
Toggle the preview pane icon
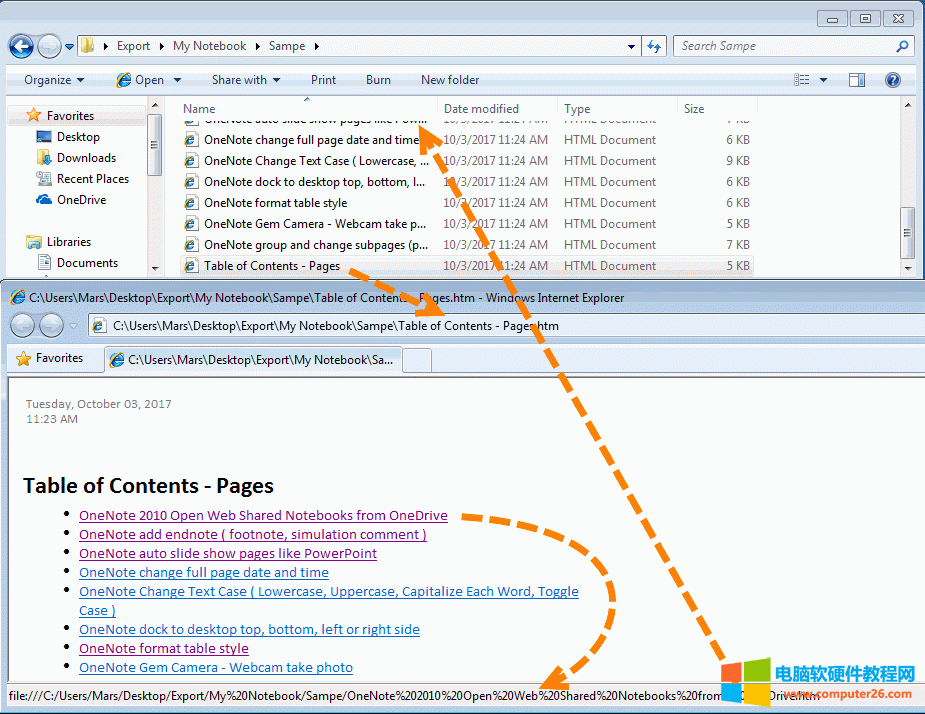857,80
